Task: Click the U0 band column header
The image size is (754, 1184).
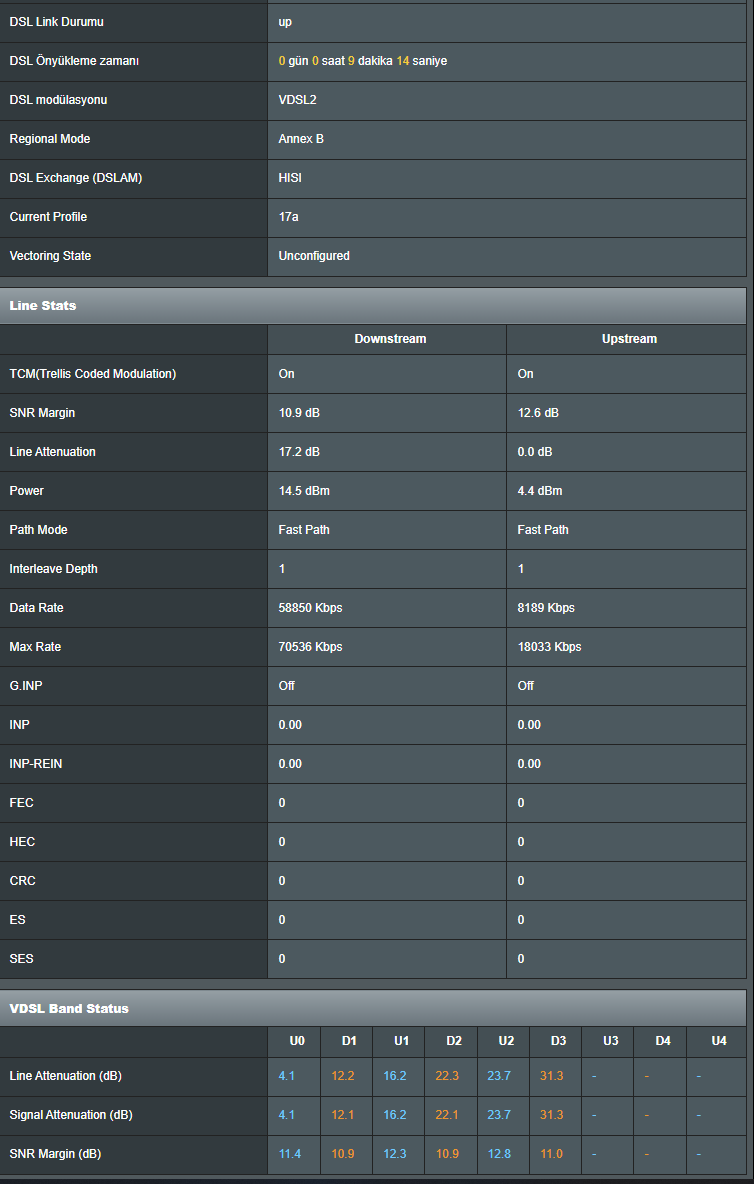Action: coord(297,1041)
